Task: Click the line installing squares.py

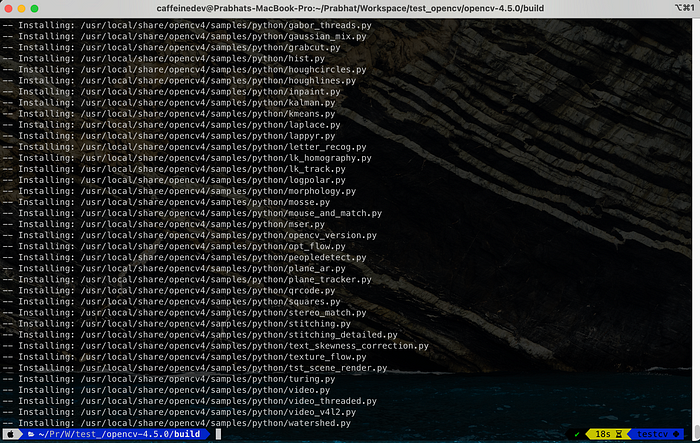Action: pyautogui.click(x=171, y=302)
